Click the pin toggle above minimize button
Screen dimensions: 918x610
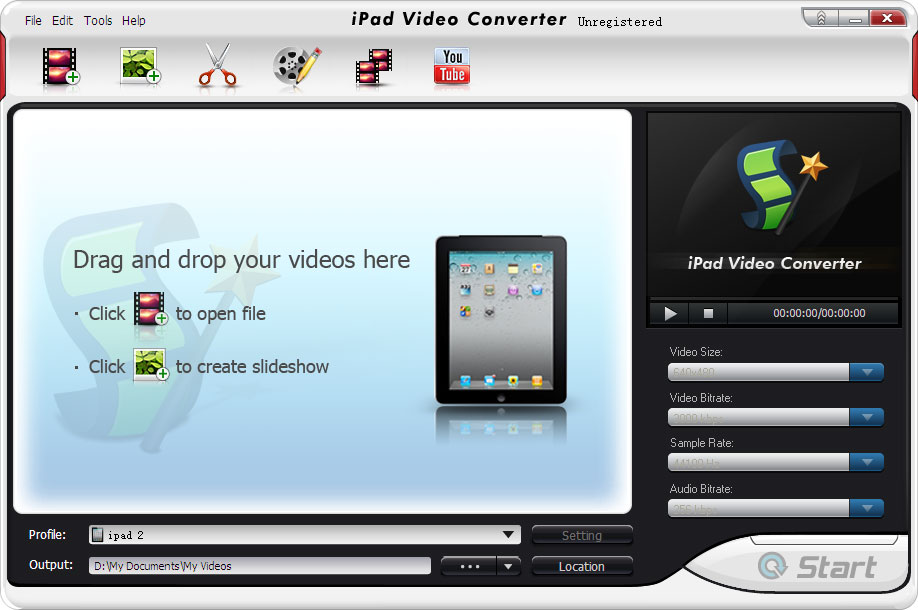820,17
